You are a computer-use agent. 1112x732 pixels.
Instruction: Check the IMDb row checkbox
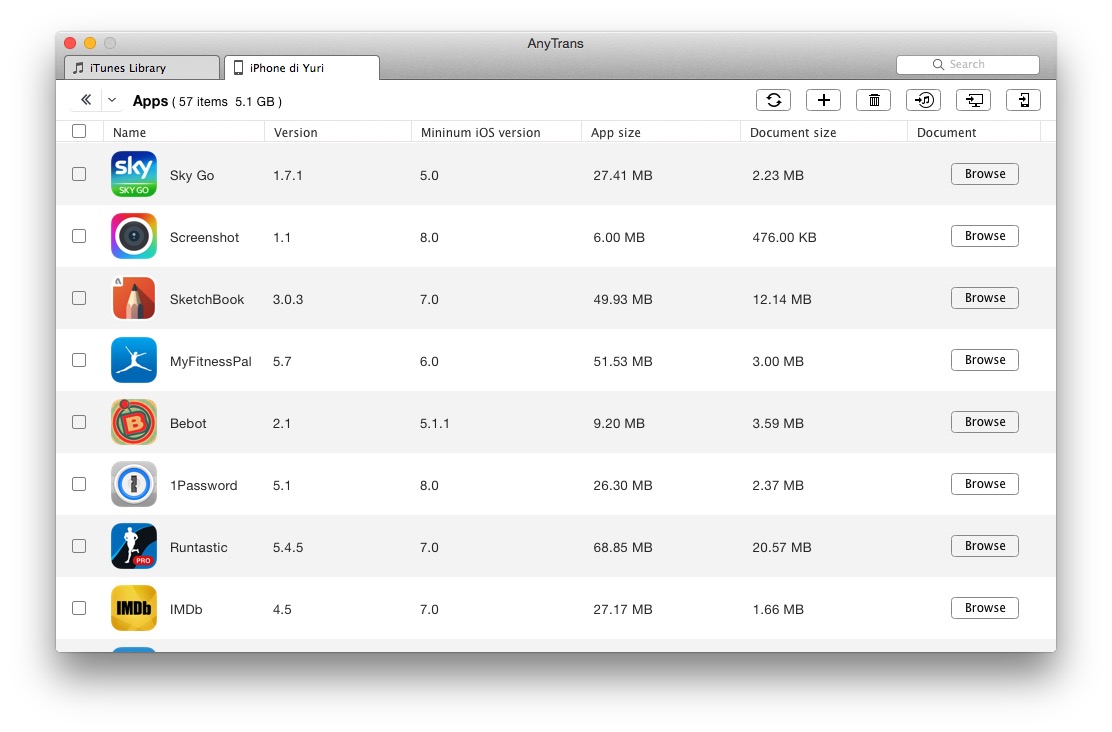(79, 608)
